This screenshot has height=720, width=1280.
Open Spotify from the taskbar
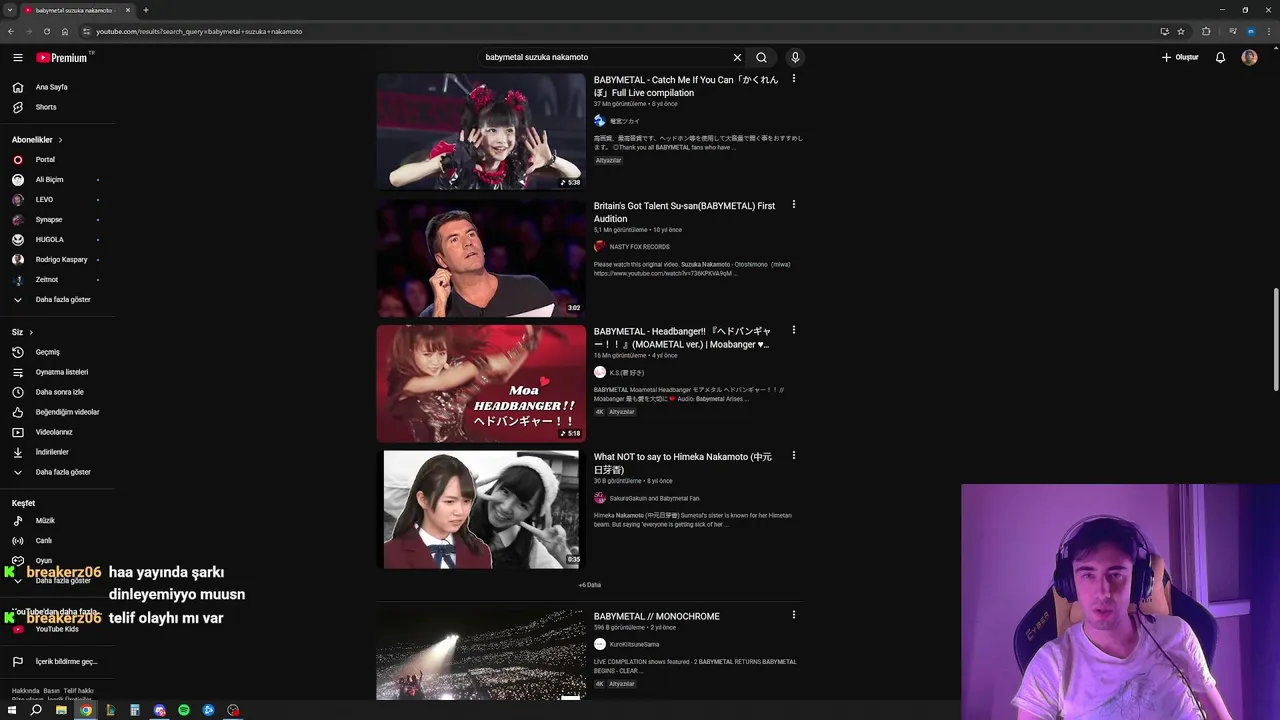point(184,710)
